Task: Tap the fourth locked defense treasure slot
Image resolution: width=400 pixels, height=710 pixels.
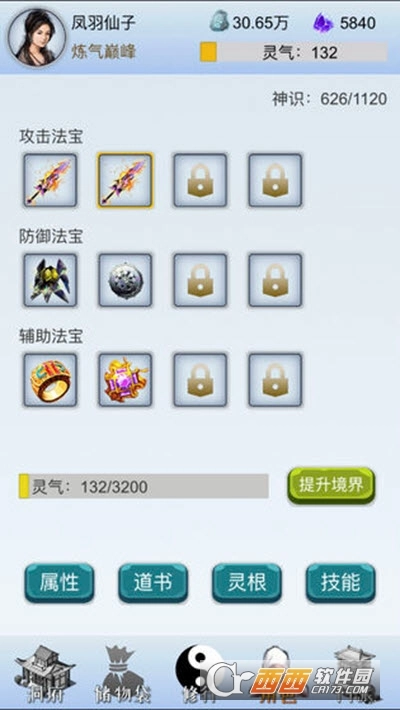Action: [x=275, y=280]
